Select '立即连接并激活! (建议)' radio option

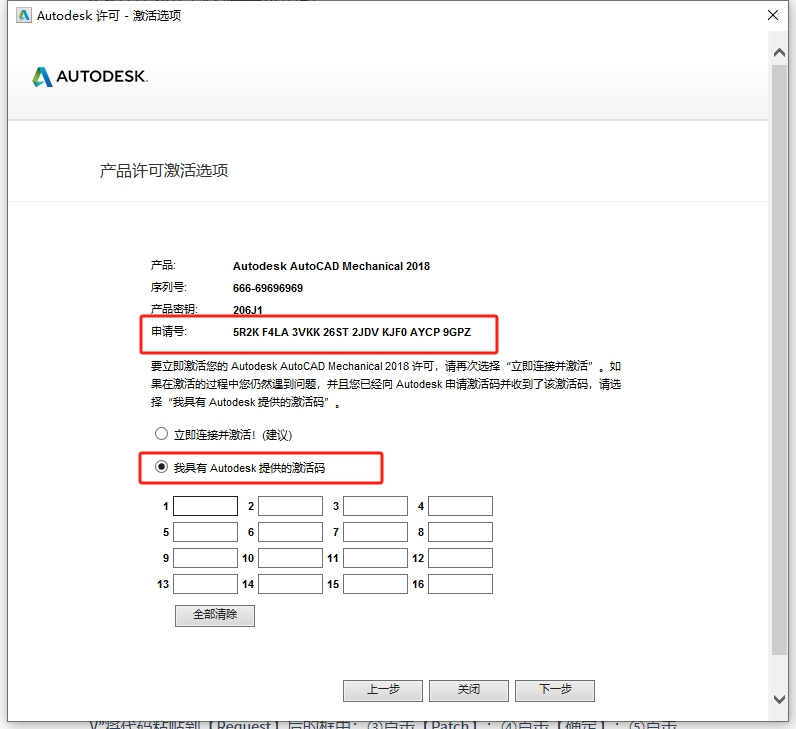pyautogui.click(x=161, y=434)
